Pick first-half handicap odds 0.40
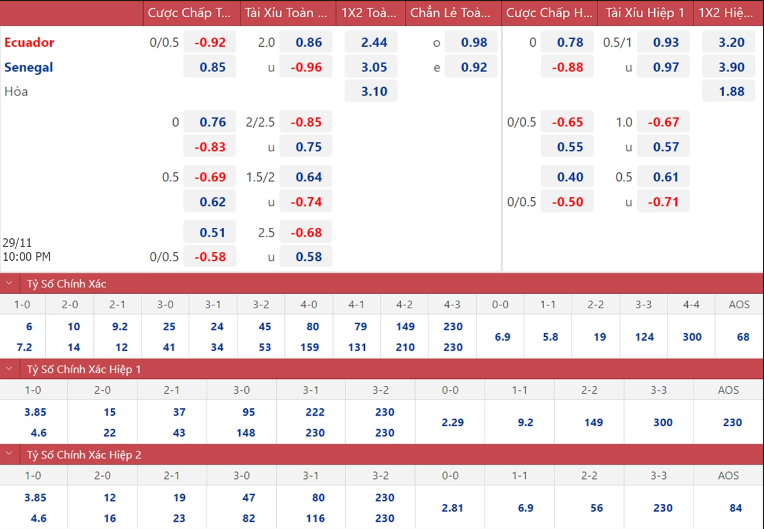 coord(567,177)
